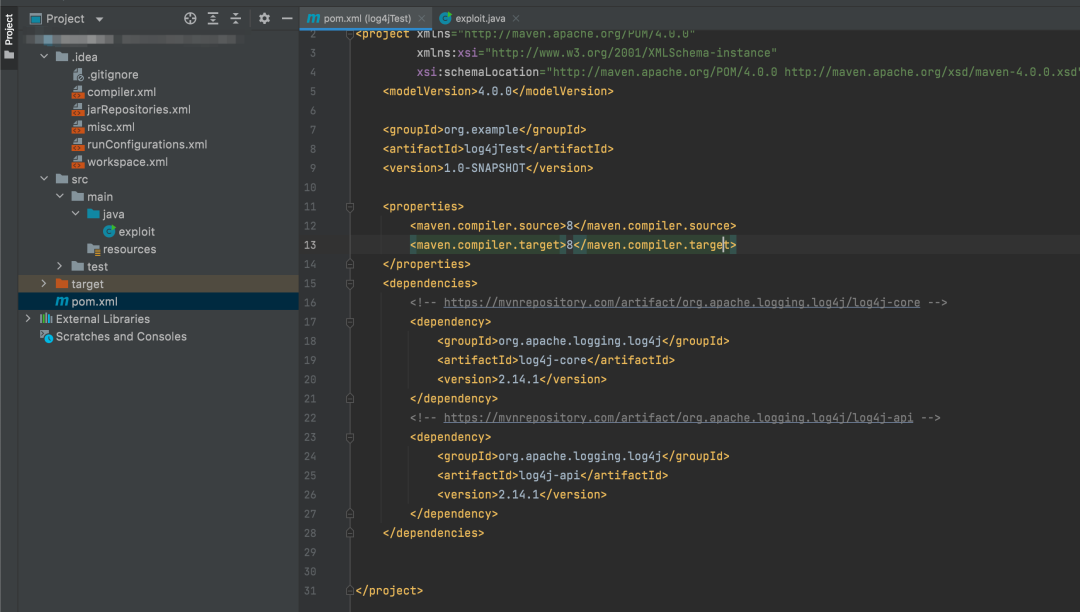Expand External Libraries node
1080x612 pixels.
click(28, 319)
